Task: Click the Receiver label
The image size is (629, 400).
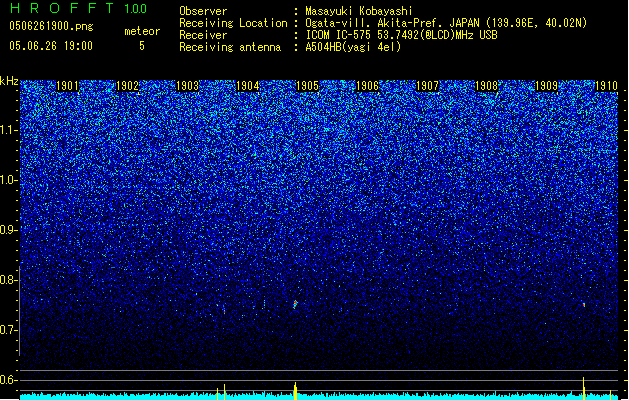Action: click(203, 35)
